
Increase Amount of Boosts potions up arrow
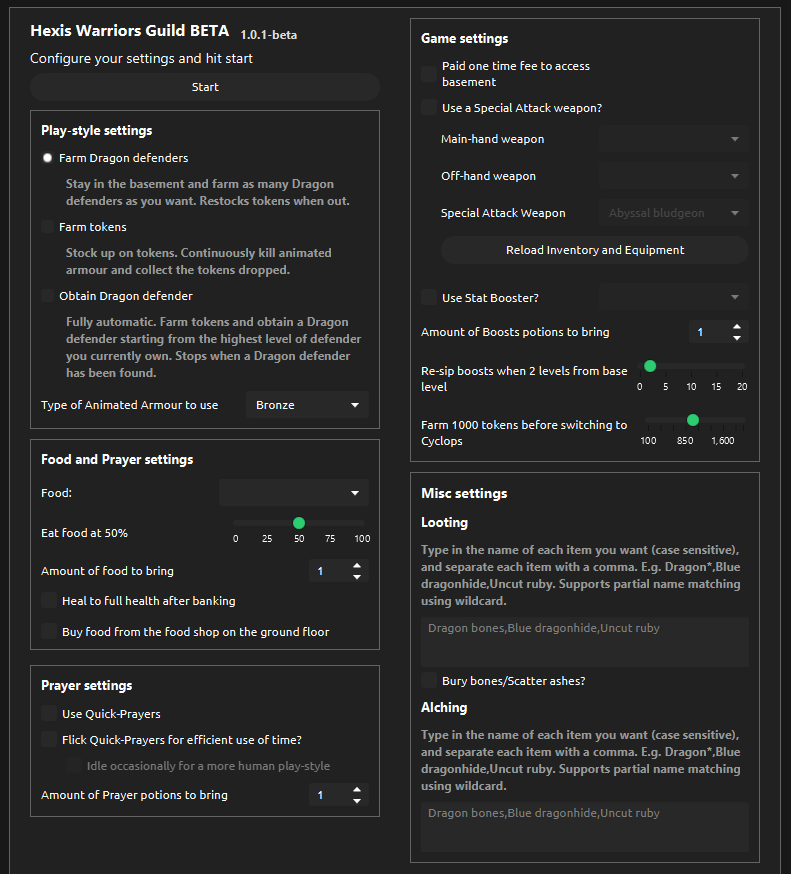pos(737,327)
